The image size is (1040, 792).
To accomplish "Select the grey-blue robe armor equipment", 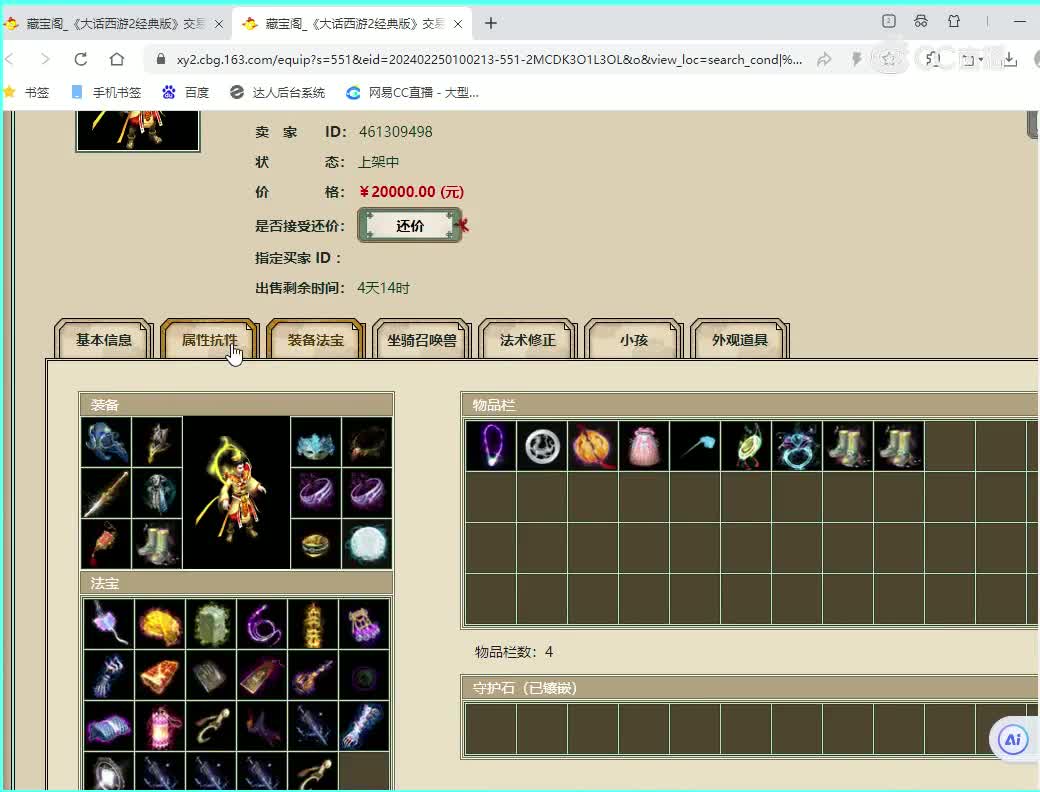I will 157,493.
